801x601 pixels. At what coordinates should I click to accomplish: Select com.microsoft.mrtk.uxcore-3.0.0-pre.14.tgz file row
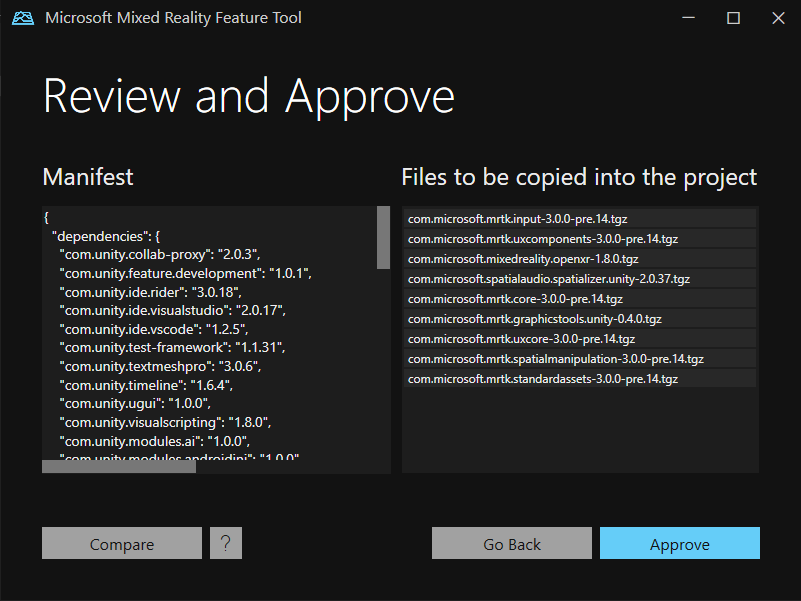pyautogui.click(x=580, y=338)
